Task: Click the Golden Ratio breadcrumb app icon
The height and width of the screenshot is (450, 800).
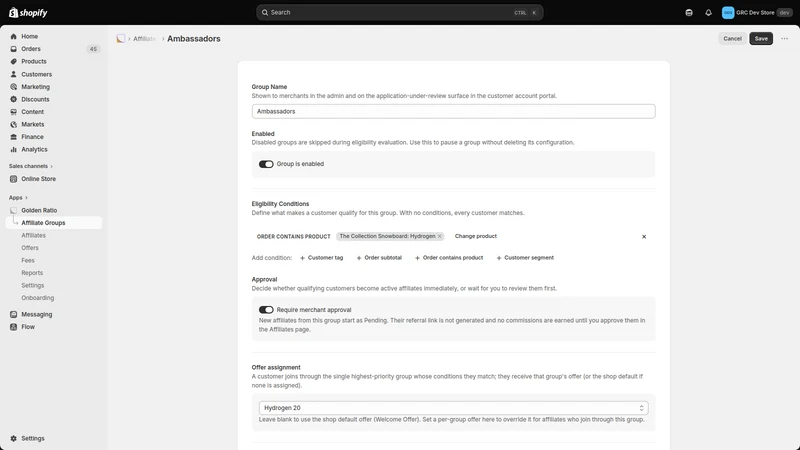Action: (121, 39)
